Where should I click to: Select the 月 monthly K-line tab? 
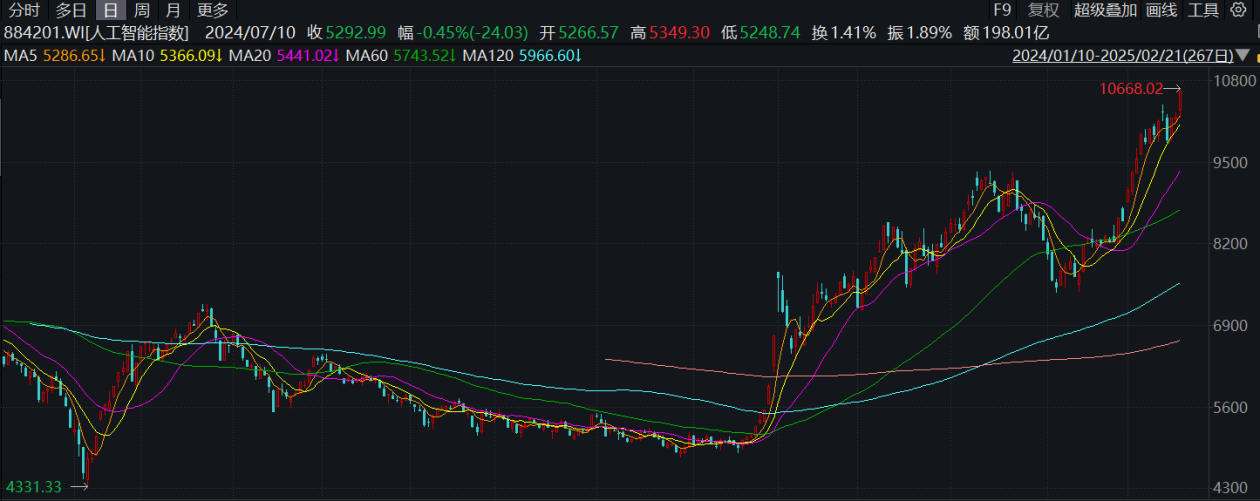point(174,11)
